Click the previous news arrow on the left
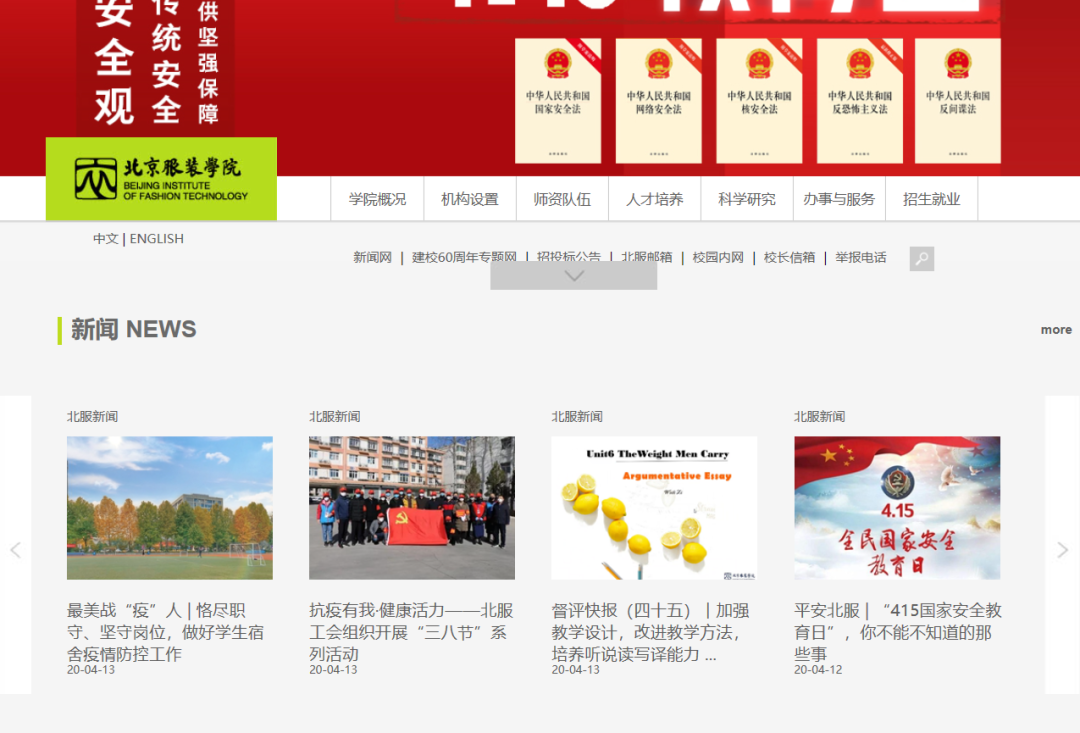Screen dimensions: 1080x733 15,549
